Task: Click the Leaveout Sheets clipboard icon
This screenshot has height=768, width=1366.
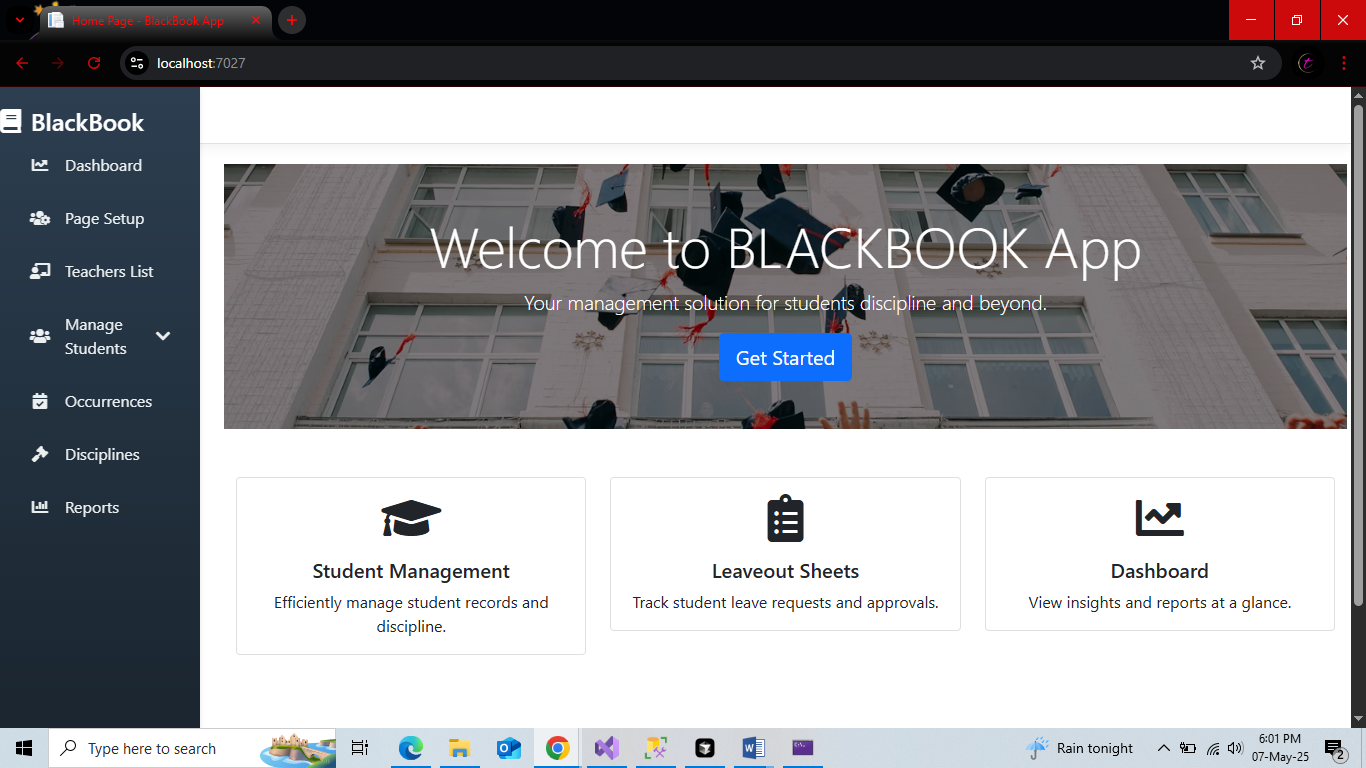Action: coord(785,519)
